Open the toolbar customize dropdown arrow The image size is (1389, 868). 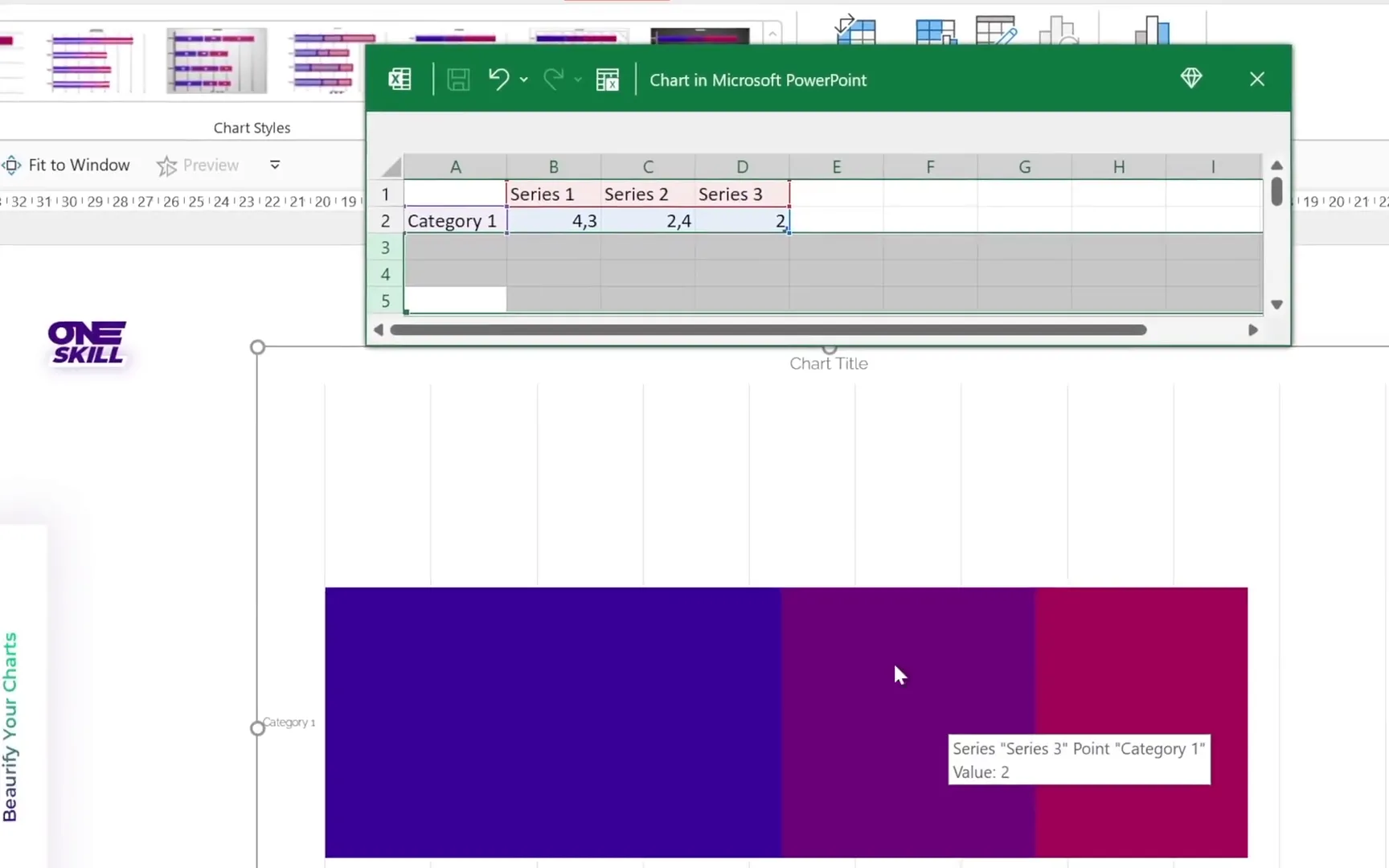pos(275,165)
